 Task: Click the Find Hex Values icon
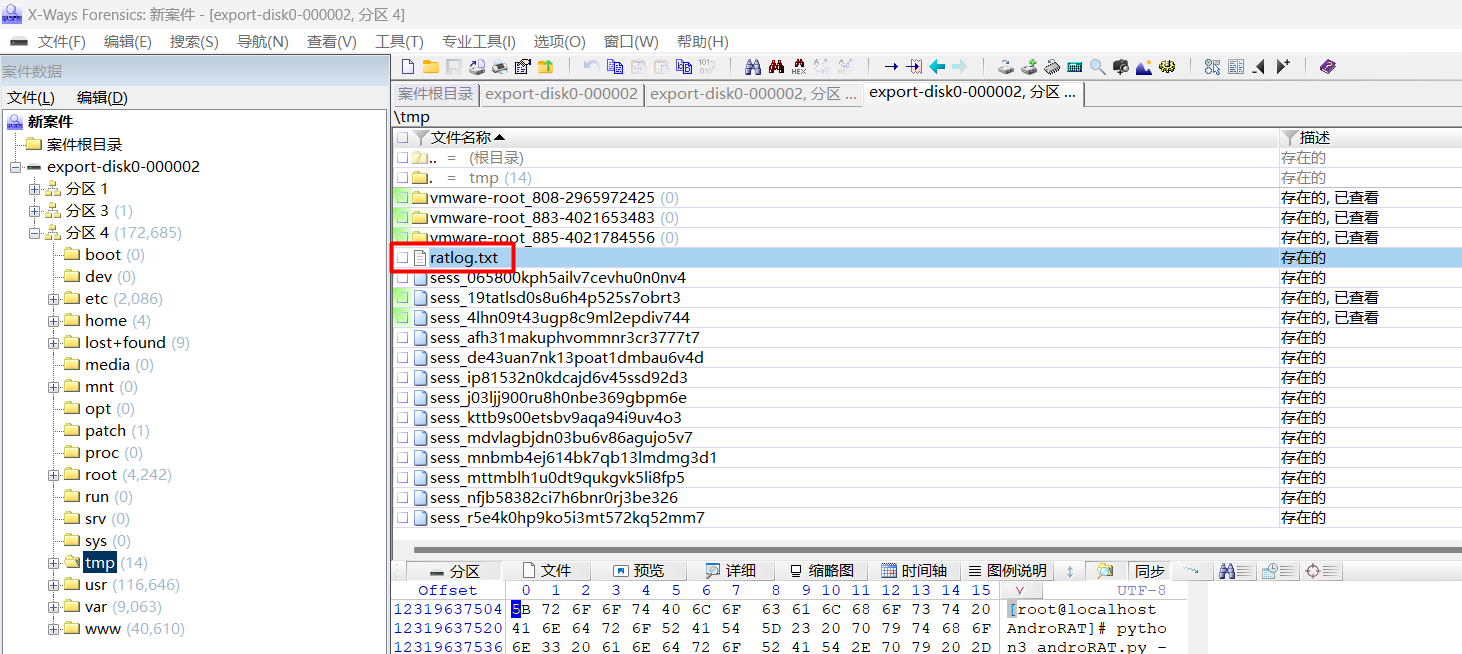click(x=799, y=67)
